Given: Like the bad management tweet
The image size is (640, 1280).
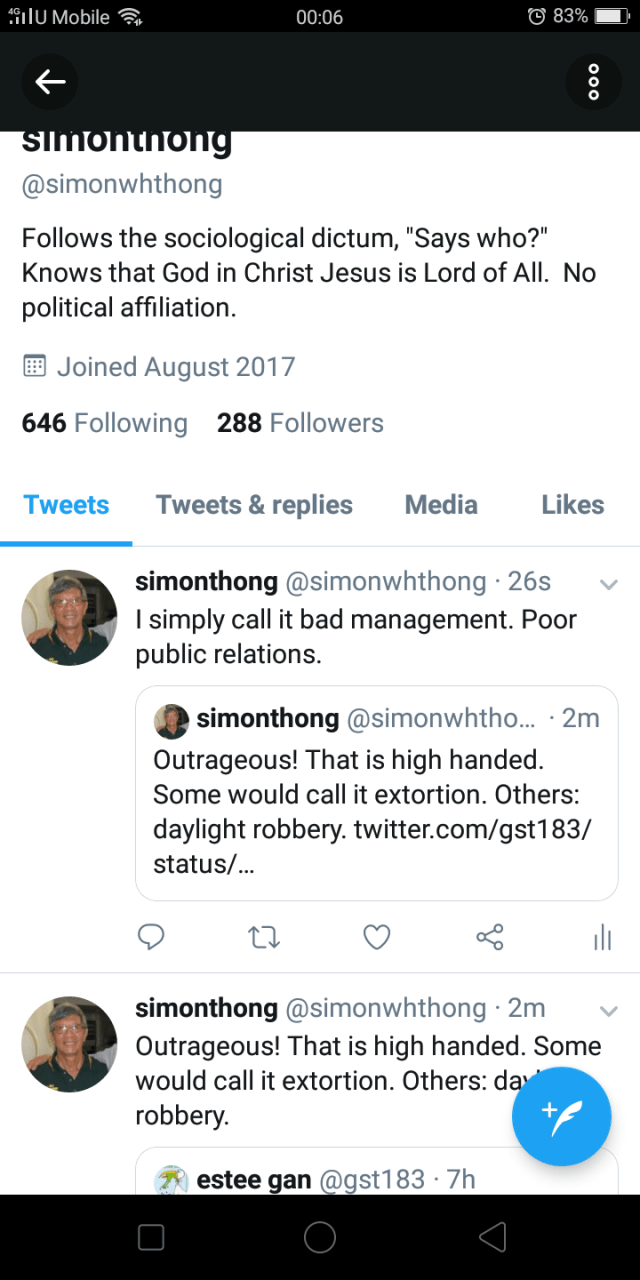Looking at the screenshot, I should click(x=376, y=937).
